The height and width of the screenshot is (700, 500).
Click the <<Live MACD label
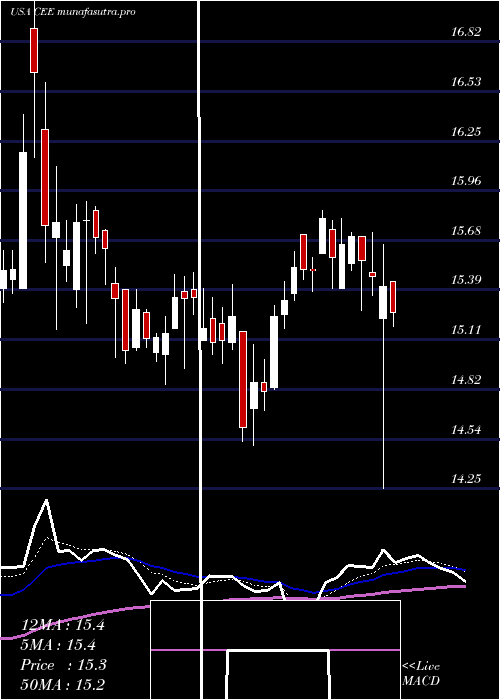tap(421, 674)
